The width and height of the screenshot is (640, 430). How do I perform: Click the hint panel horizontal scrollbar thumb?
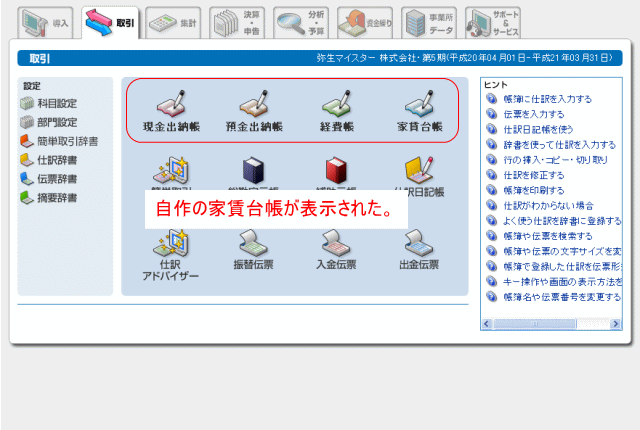click(535, 324)
